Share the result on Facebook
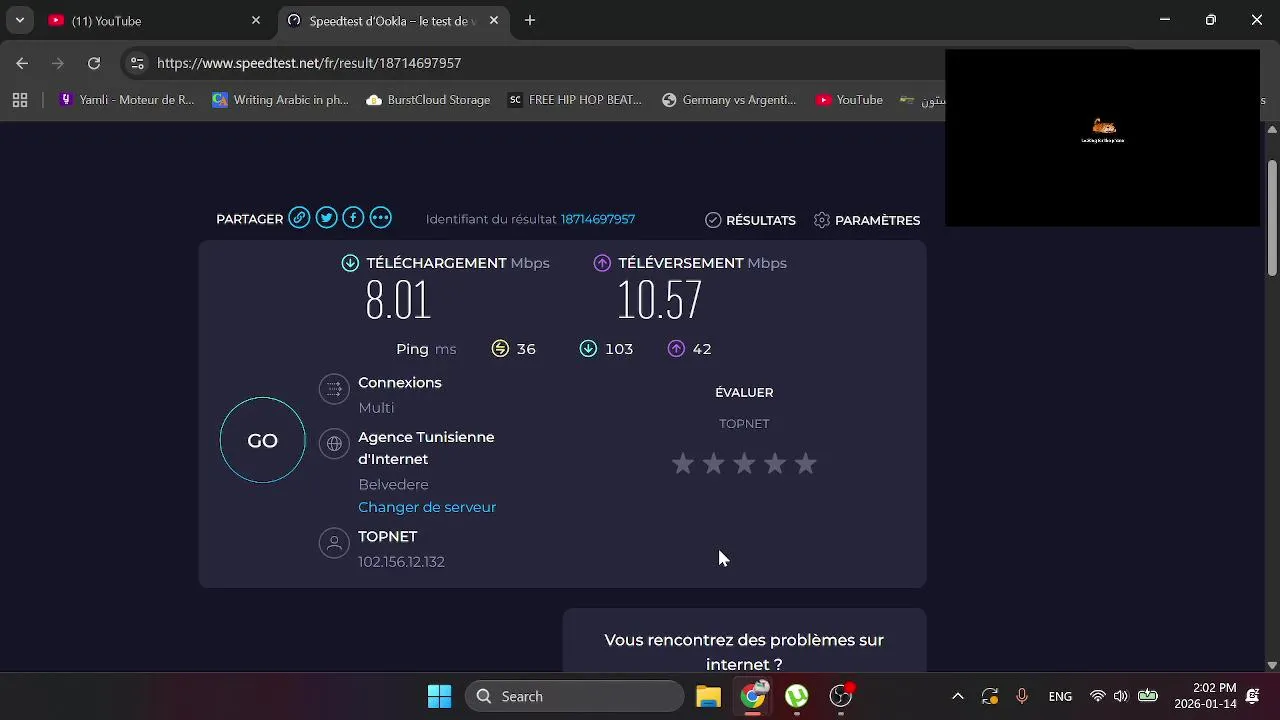The image size is (1280, 720). (x=353, y=218)
